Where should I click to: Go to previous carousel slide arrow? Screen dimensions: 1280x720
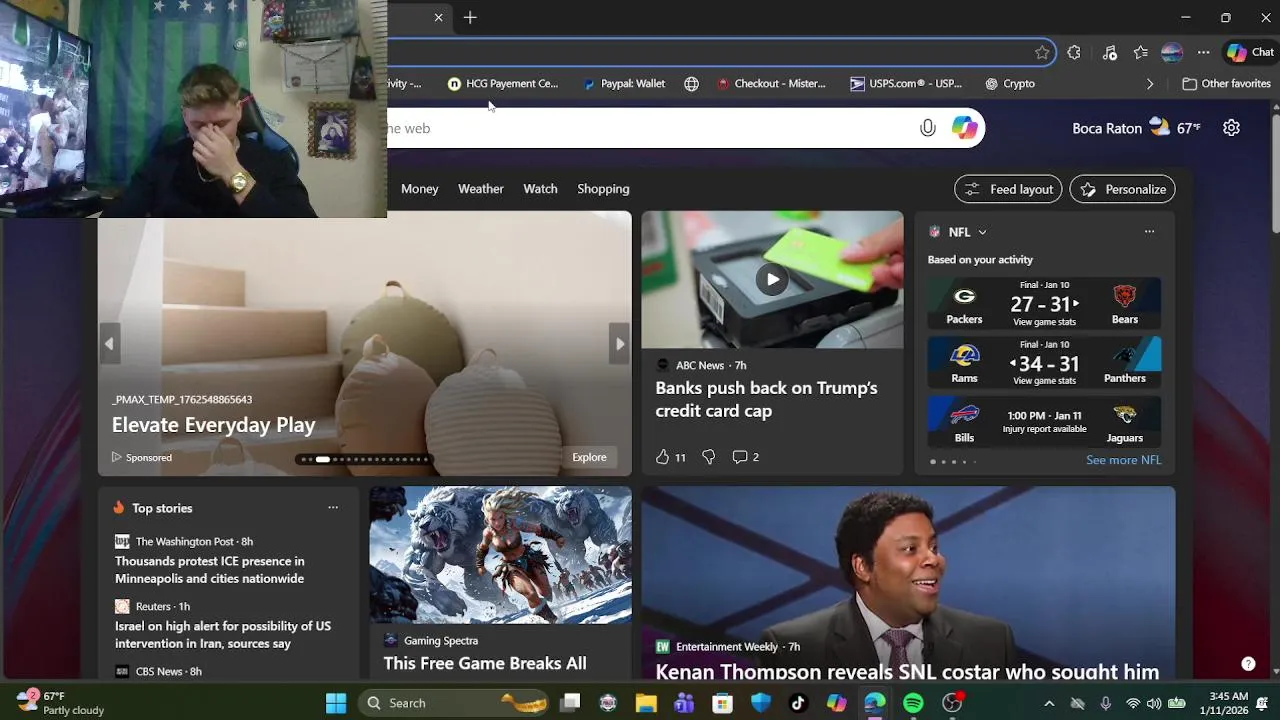pos(109,344)
